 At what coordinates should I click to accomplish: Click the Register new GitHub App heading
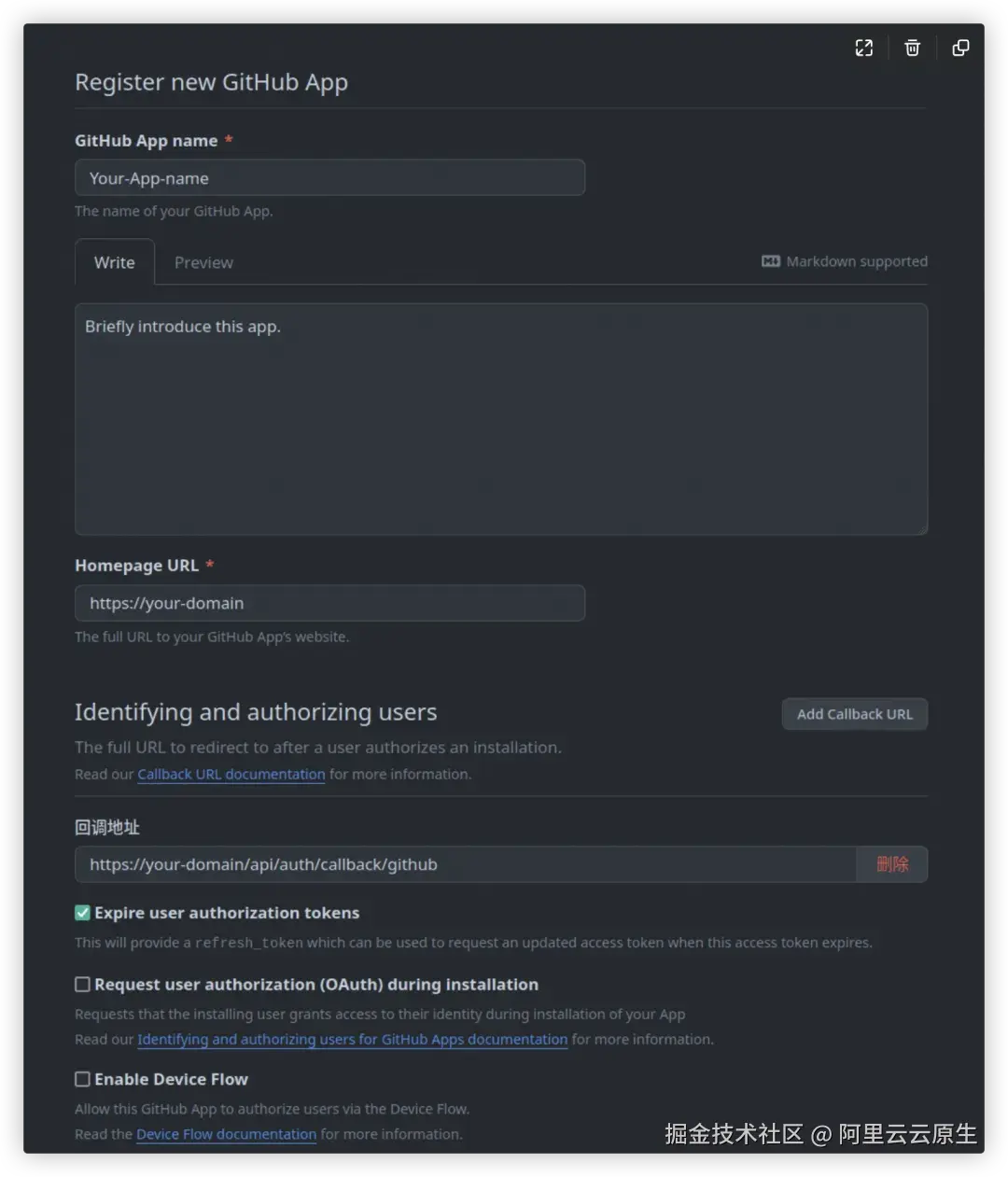(212, 83)
